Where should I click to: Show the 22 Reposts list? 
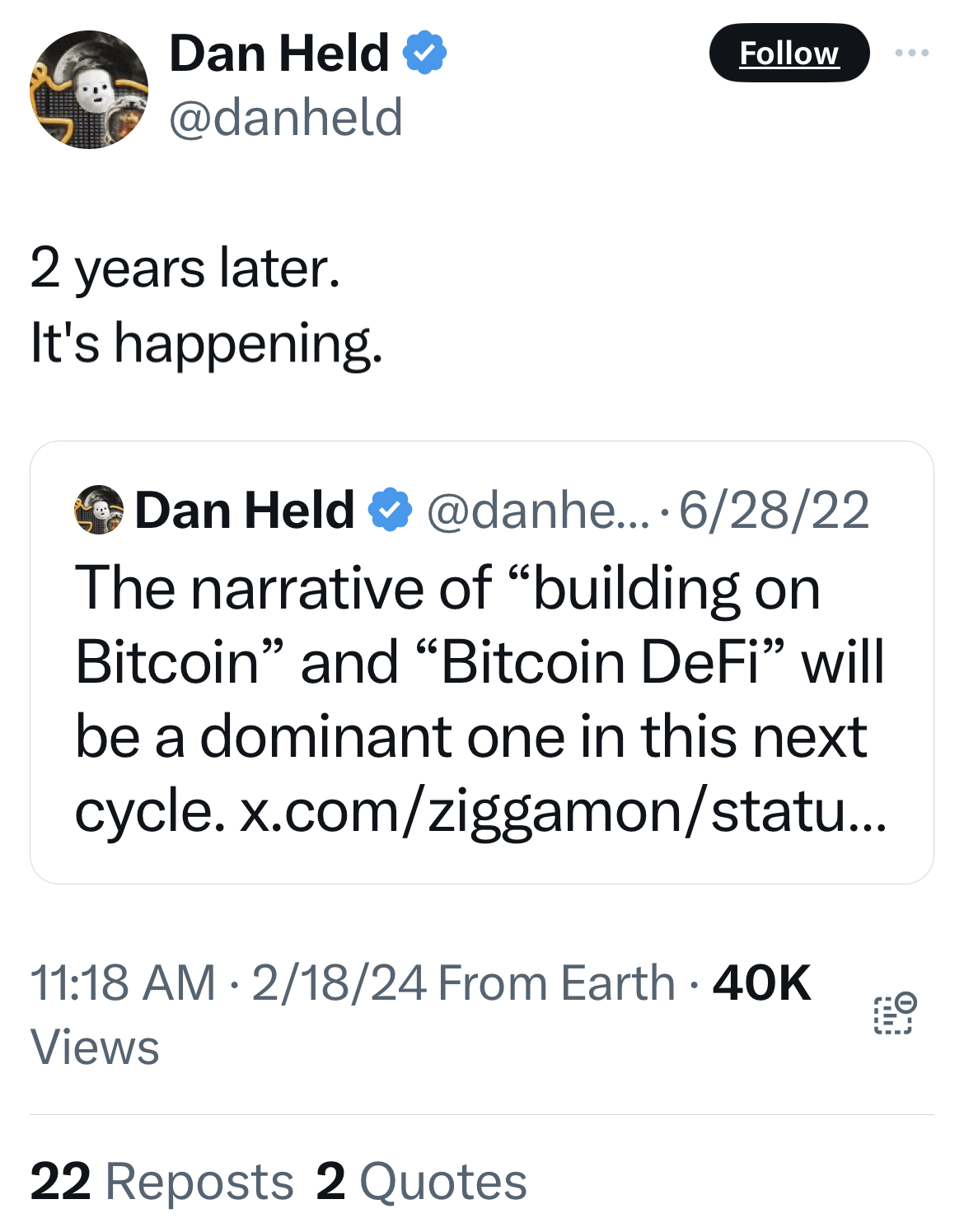161,1182
